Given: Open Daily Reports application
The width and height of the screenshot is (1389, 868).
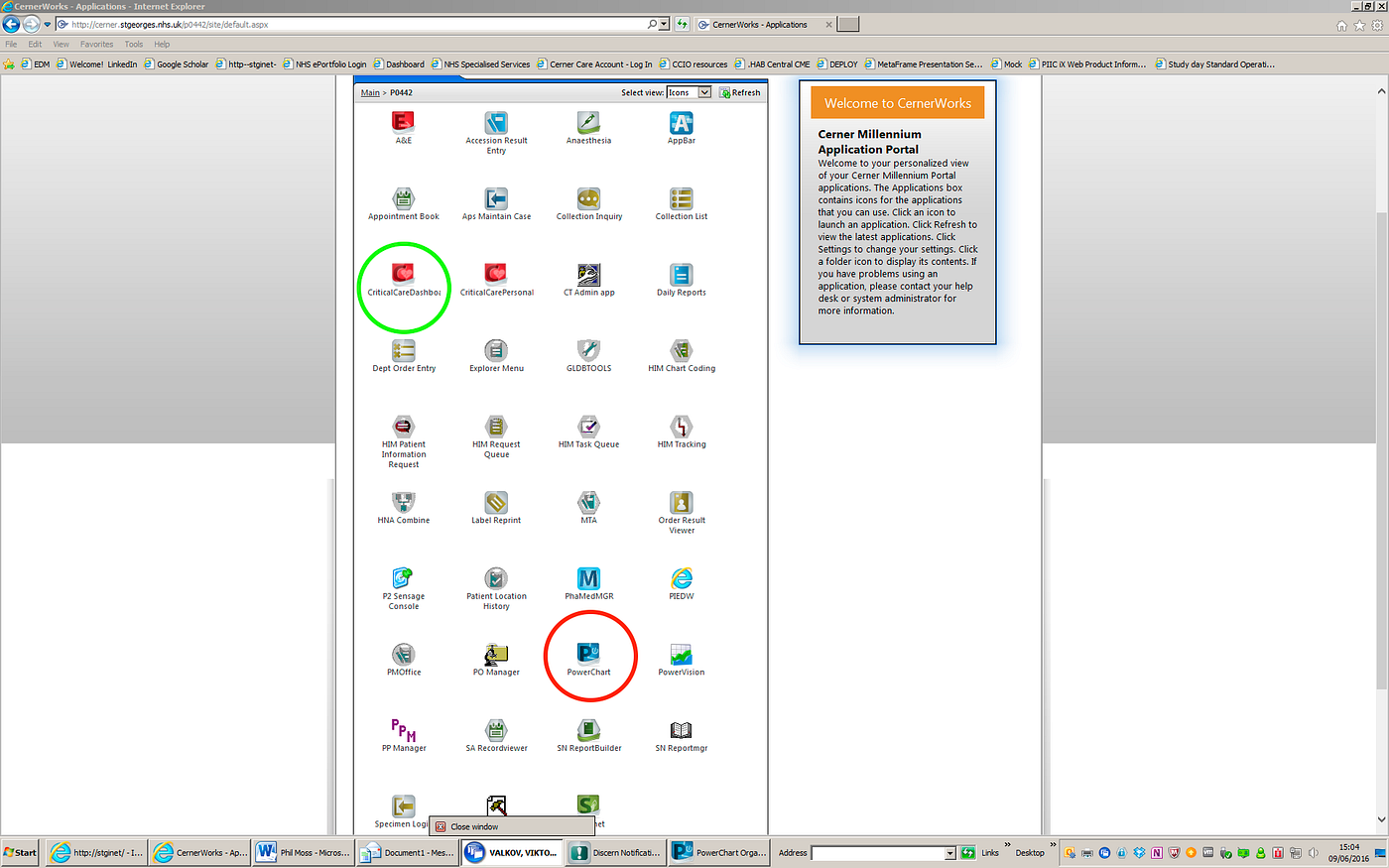Looking at the screenshot, I should 682,275.
